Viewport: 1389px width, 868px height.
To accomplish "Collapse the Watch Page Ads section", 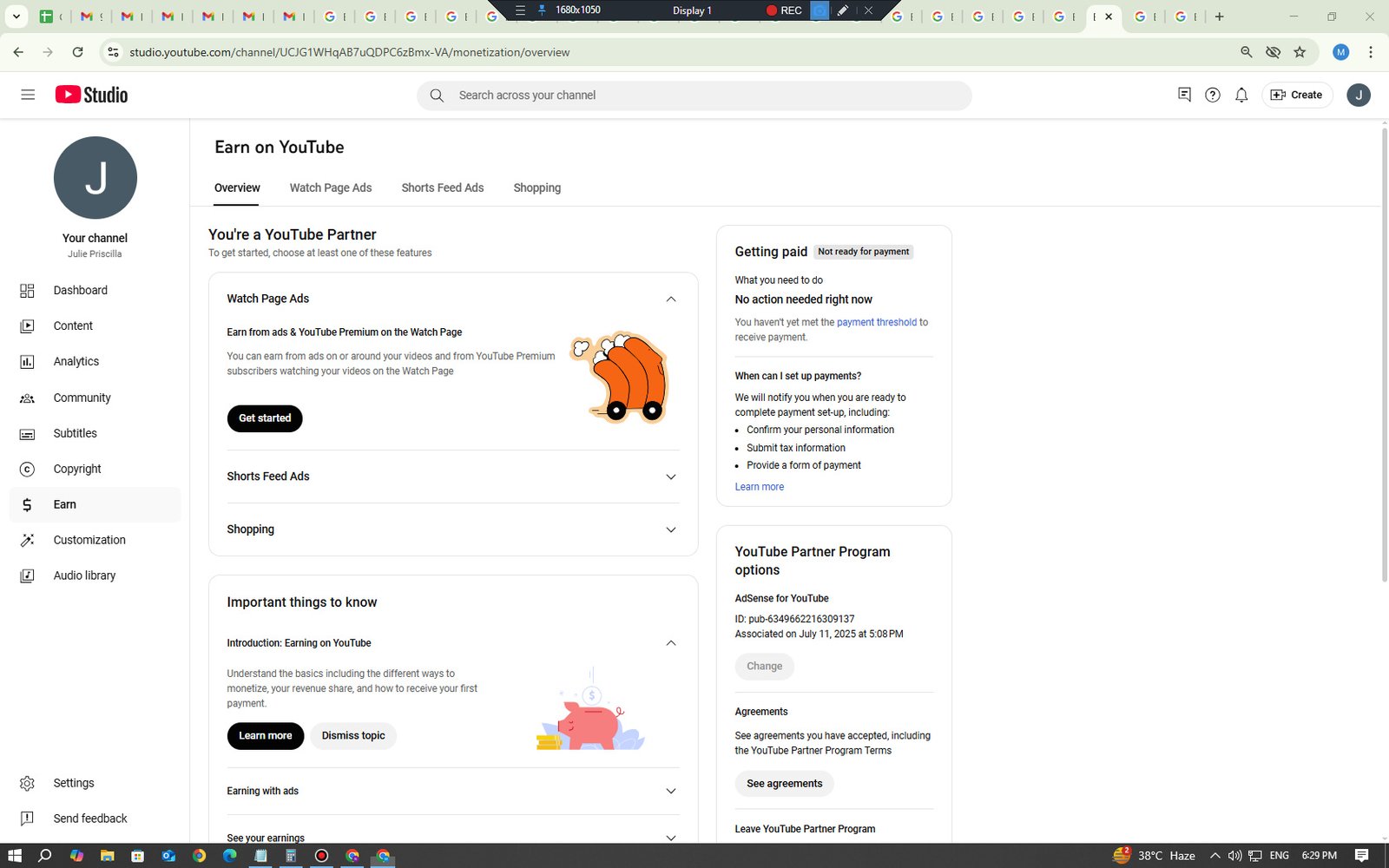I will 670,299.
